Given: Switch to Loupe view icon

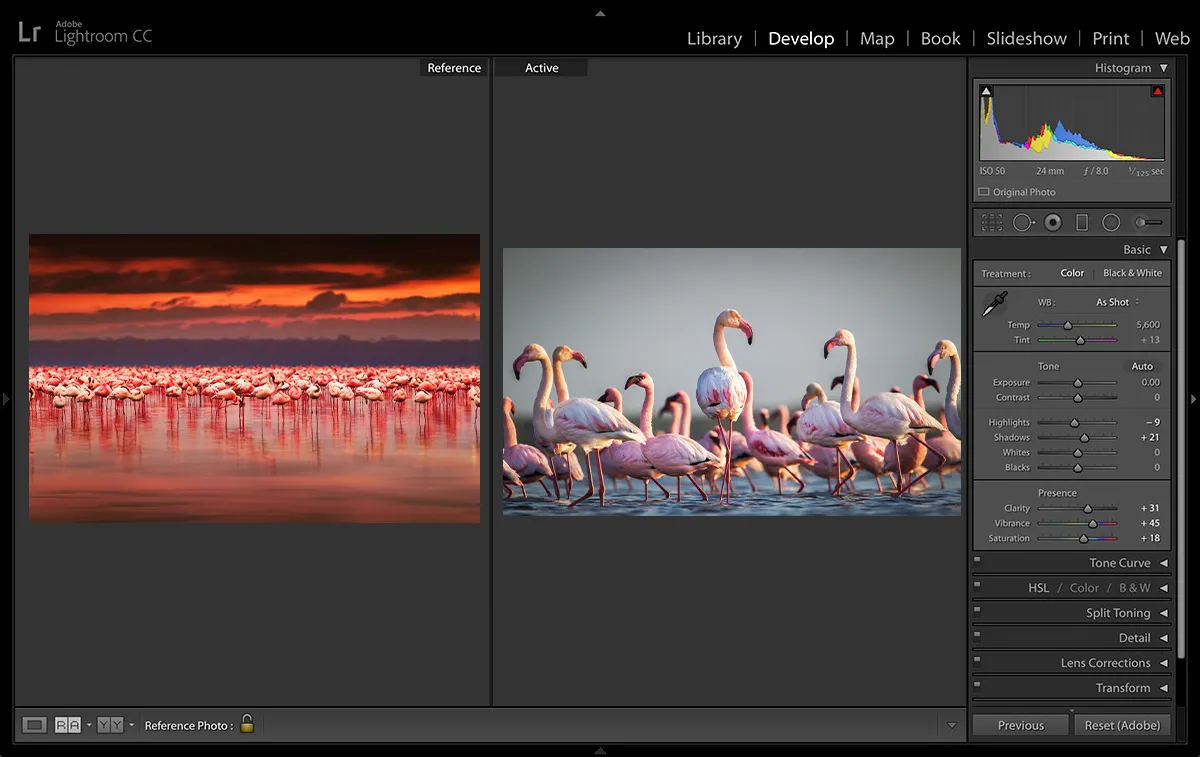Looking at the screenshot, I should [x=35, y=725].
